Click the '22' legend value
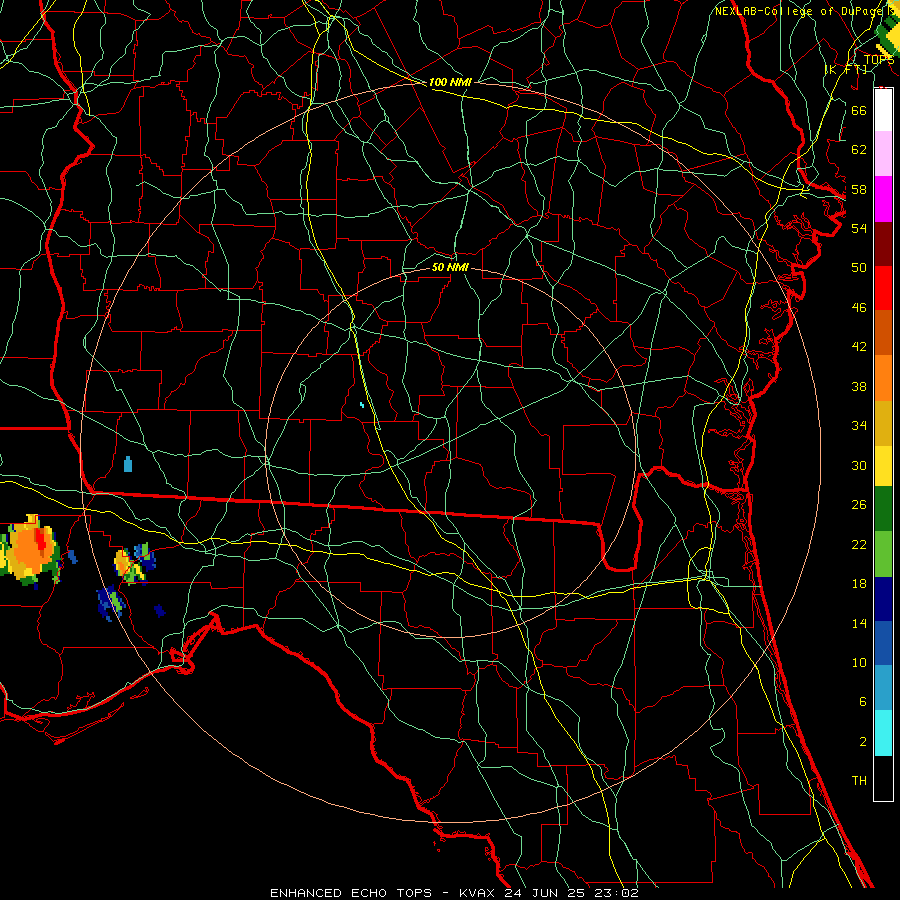Image resolution: width=900 pixels, height=900 pixels. coord(859,544)
